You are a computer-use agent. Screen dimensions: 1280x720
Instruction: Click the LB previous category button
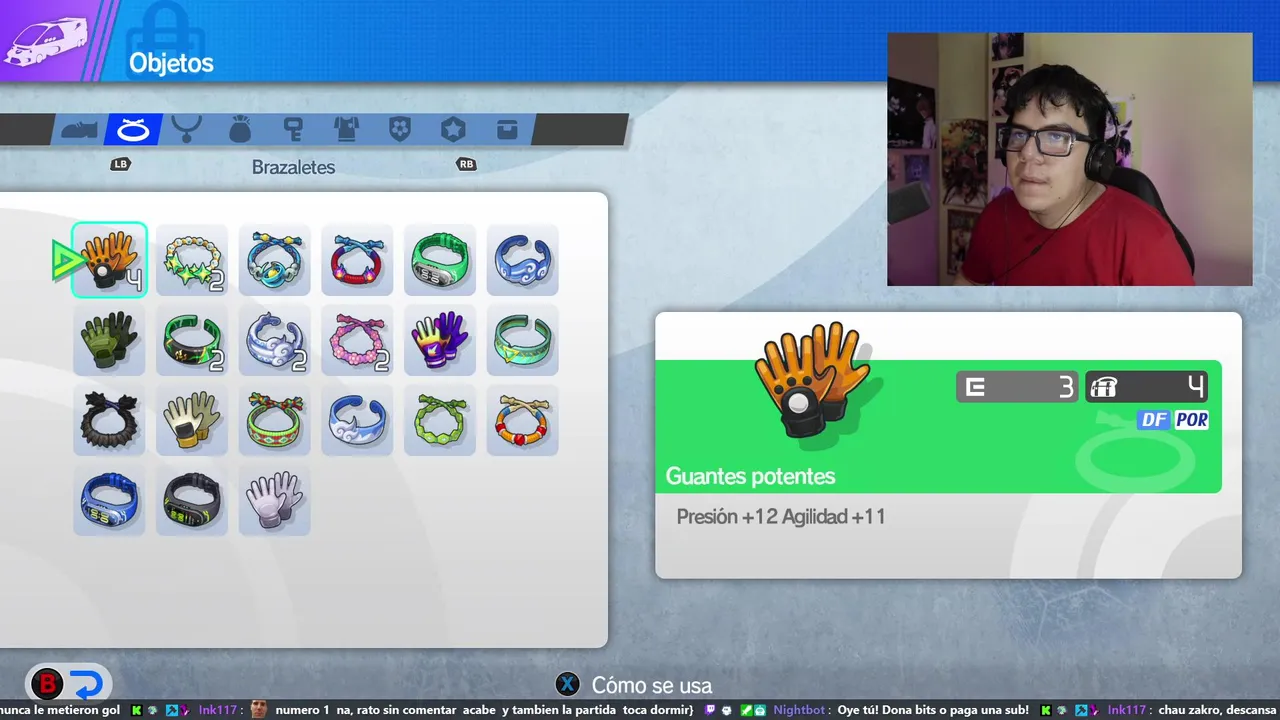(x=120, y=164)
